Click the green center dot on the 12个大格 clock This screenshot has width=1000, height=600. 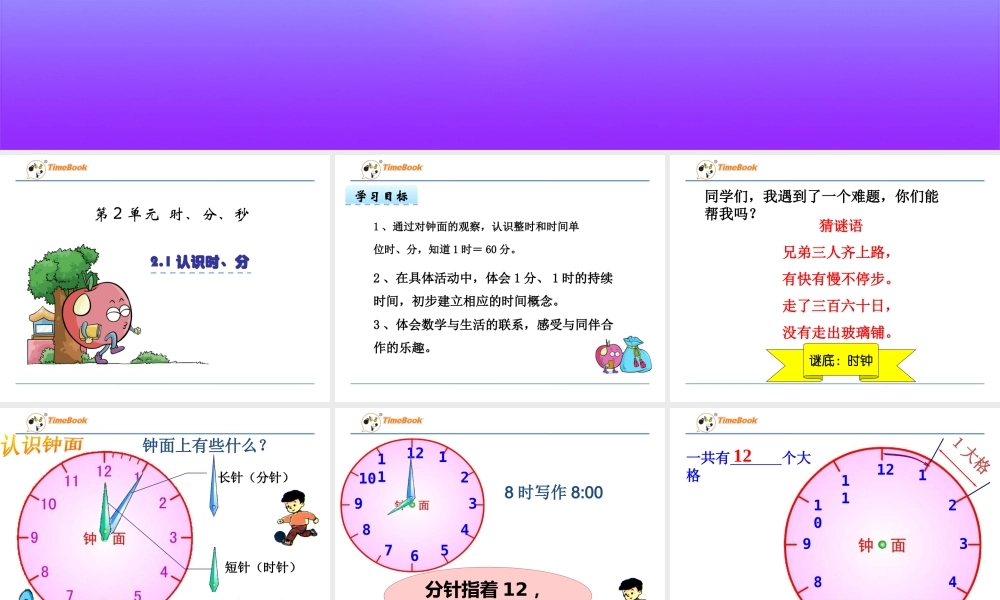(882, 545)
